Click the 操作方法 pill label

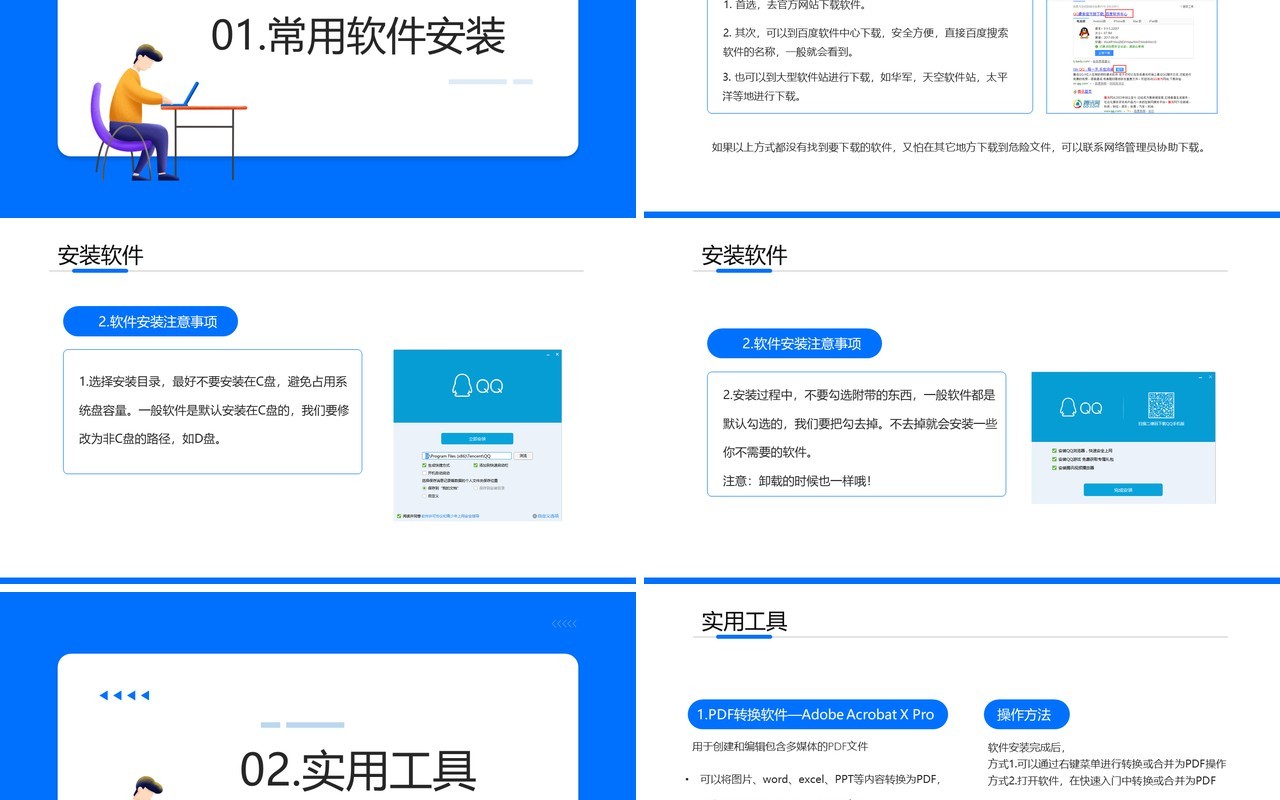(x=1027, y=714)
